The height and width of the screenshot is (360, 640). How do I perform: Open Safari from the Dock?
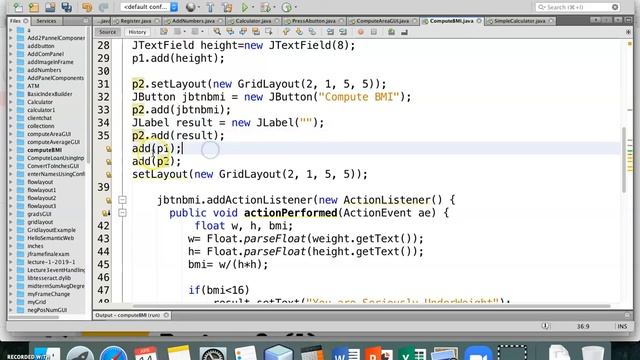coord(113,353)
